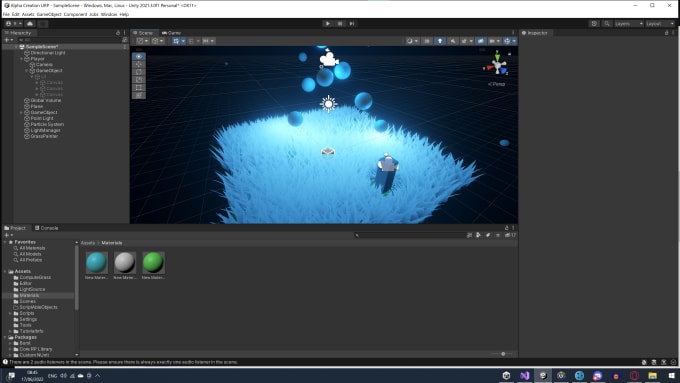This screenshot has width=680, height=383.
Task: Open Project panel plus create dropdown
Action: (9, 235)
